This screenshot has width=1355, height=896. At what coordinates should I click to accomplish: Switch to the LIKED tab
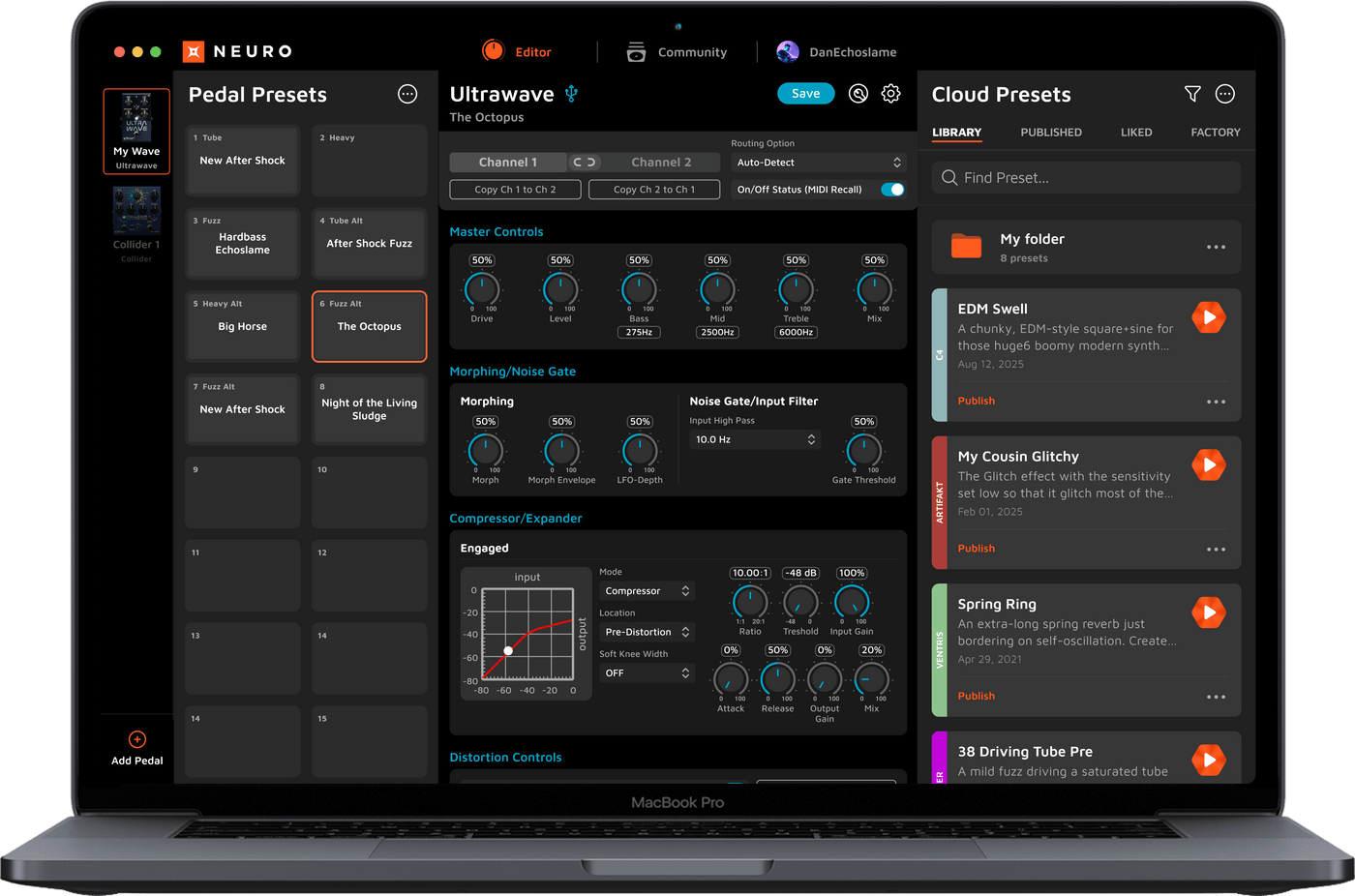pyautogui.click(x=1136, y=133)
